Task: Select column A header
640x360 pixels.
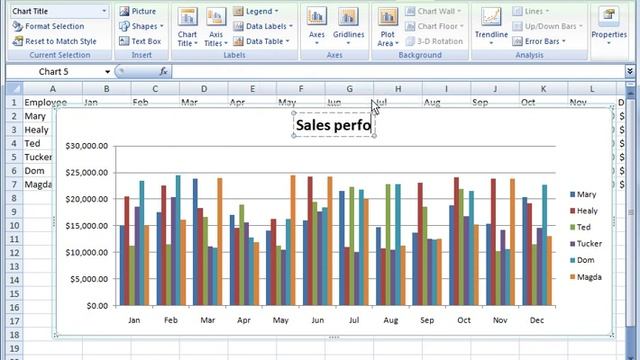Action: click(x=53, y=89)
